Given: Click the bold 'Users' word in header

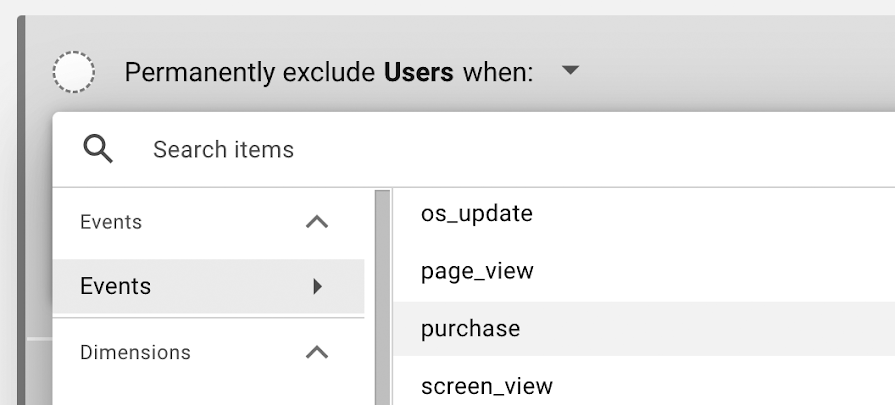Looking at the screenshot, I should coord(419,72).
